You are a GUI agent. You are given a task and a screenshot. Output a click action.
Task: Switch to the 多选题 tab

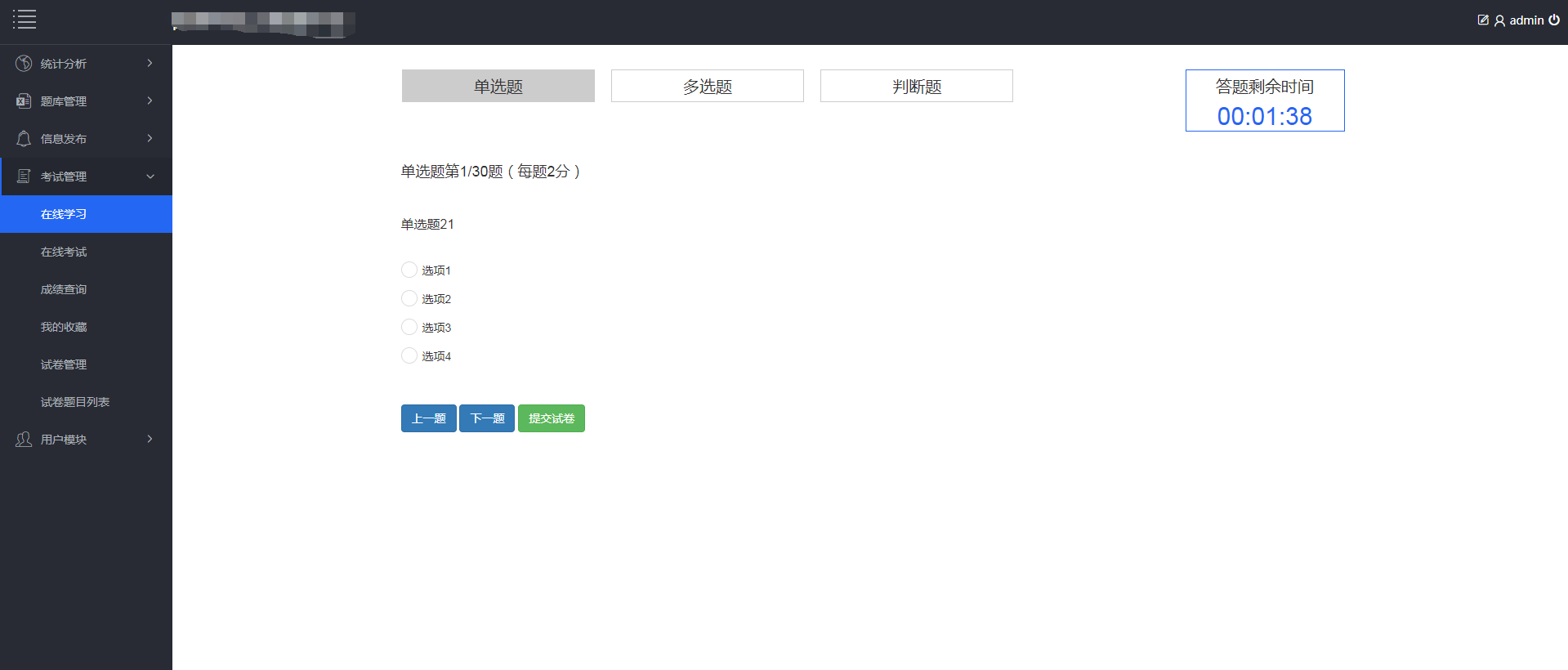708,86
